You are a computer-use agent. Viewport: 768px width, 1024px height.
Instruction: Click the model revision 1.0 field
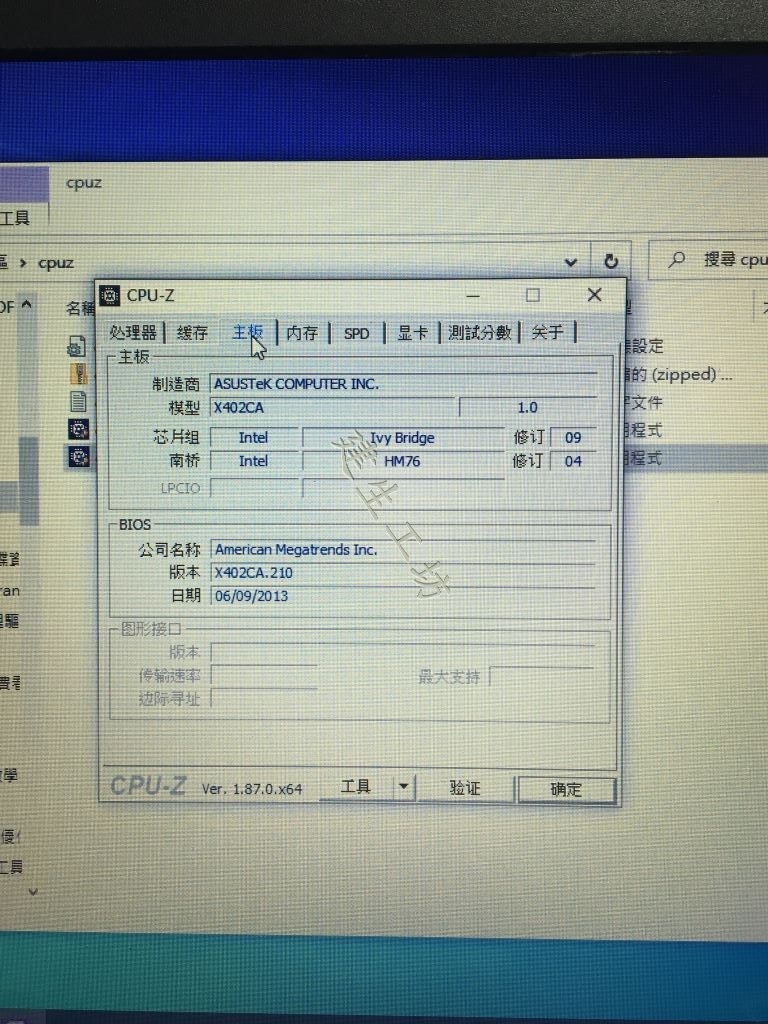click(x=528, y=408)
